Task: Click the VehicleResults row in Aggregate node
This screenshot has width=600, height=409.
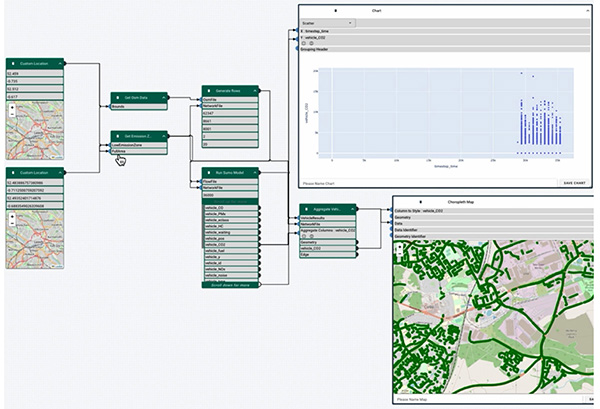Action: click(328, 218)
